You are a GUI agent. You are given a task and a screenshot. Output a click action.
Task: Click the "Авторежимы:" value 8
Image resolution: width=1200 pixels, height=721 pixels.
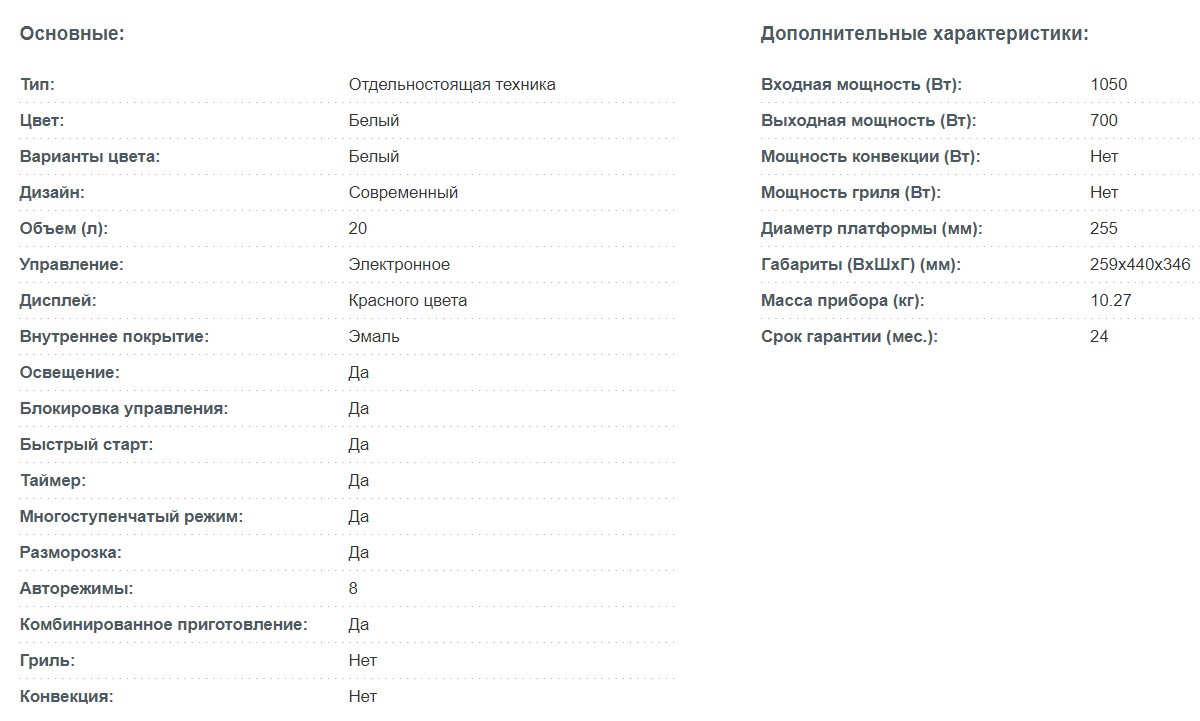click(x=353, y=588)
